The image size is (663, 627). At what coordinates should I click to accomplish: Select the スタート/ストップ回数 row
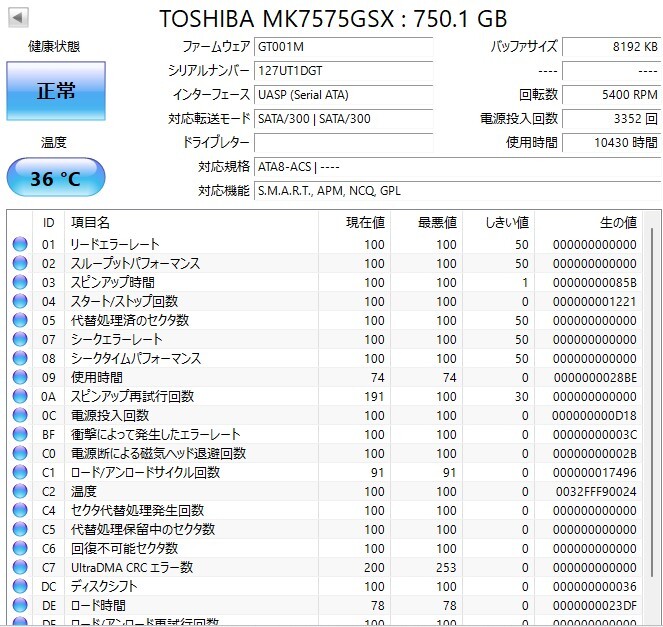click(x=325, y=301)
